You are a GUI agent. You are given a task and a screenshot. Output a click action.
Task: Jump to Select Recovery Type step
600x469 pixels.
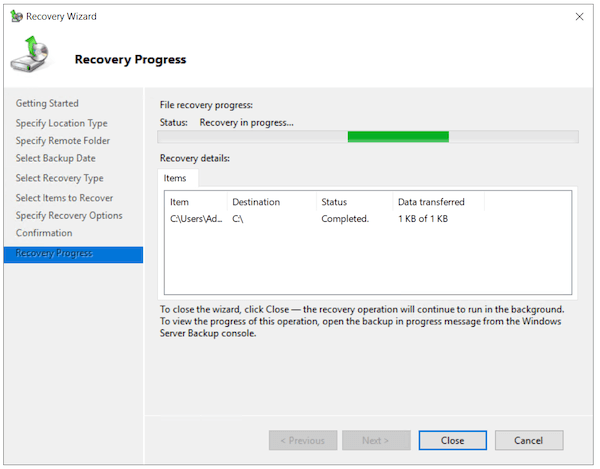(59, 178)
